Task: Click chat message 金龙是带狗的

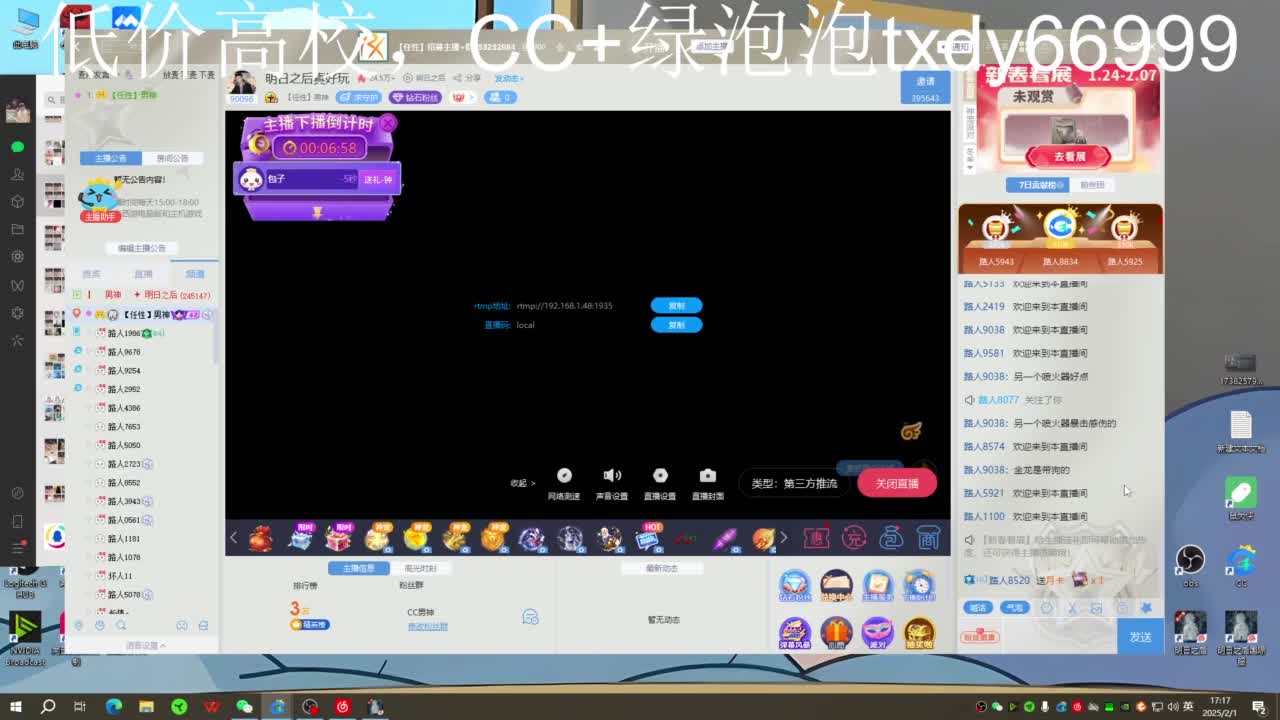Action: [x=1041, y=470]
